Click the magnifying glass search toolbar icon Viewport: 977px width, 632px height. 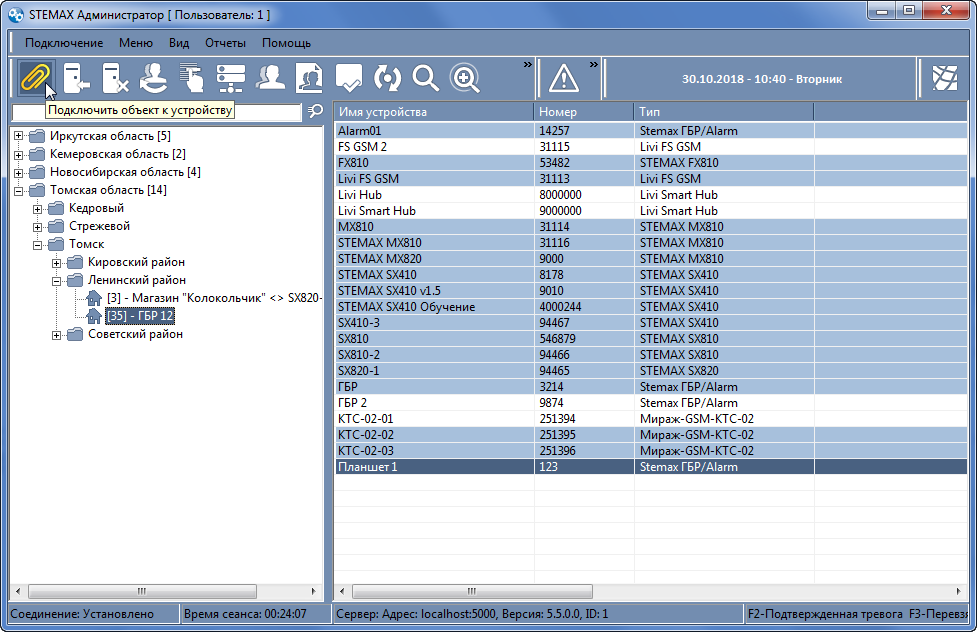point(426,79)
